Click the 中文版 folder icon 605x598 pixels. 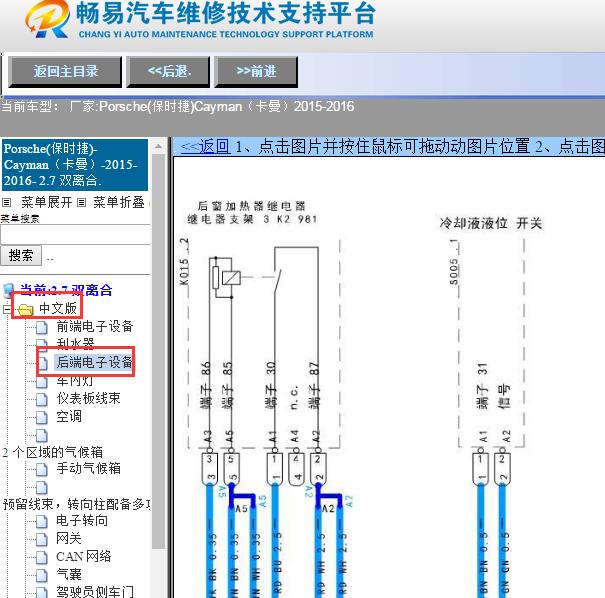point(25,309)
